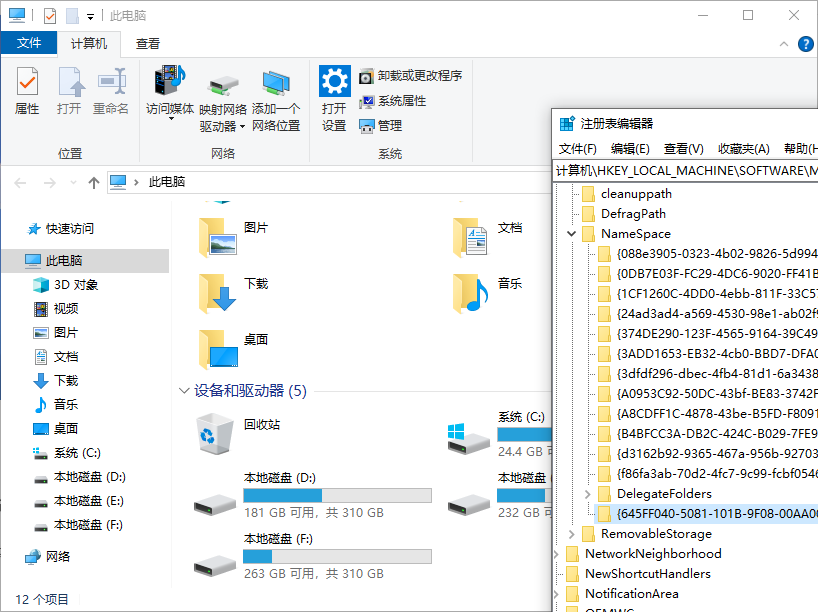
Task: Open the Recycle Bin icon in devices
Action: [215, 434]
